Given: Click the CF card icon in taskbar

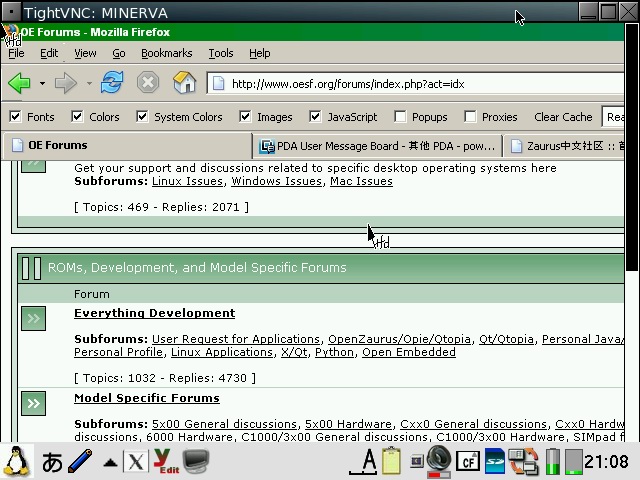Looking at the screenshot, I should [466, 461].
